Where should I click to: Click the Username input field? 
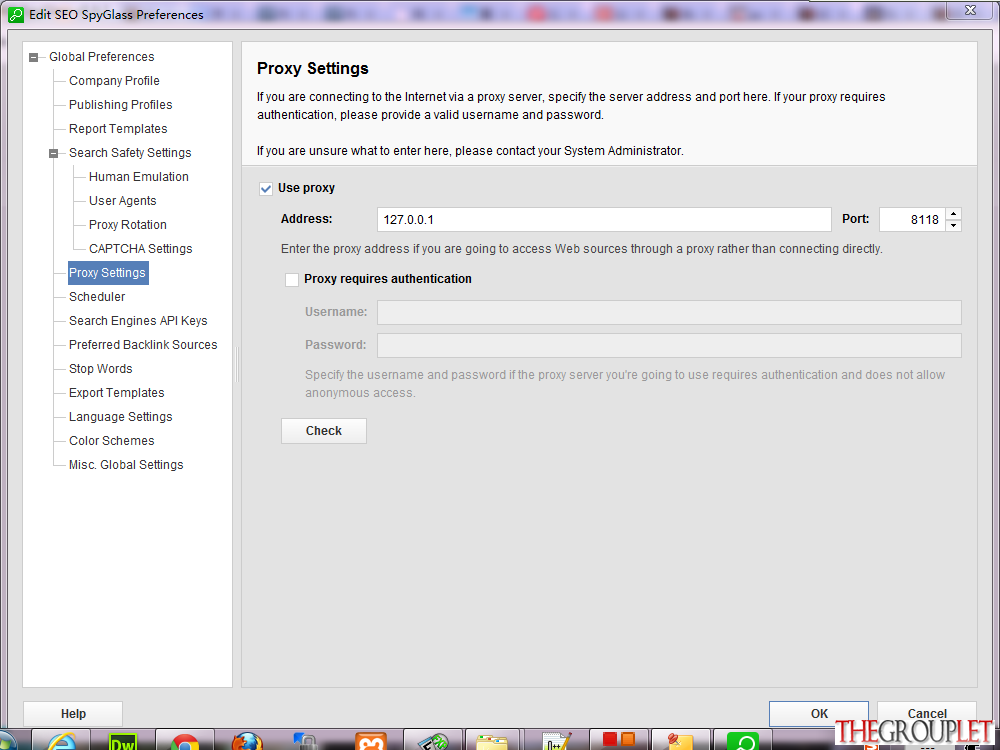click(669, 312)
